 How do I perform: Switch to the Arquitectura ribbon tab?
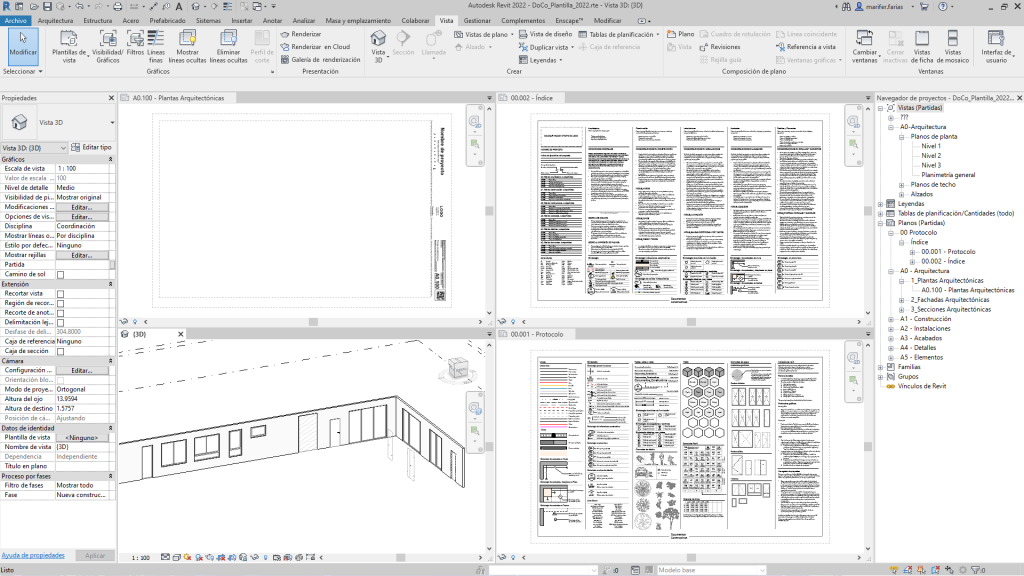(56, 19)
